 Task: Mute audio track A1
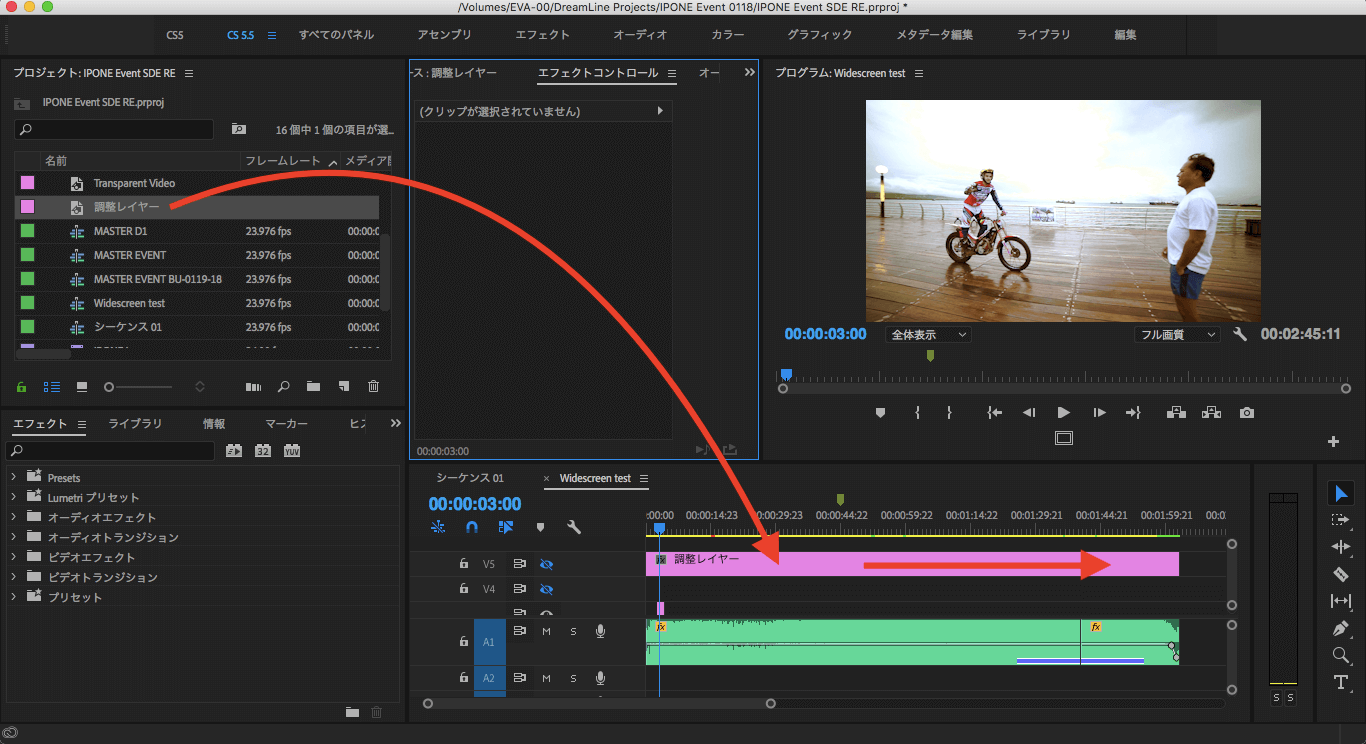(x=546, y=631)
